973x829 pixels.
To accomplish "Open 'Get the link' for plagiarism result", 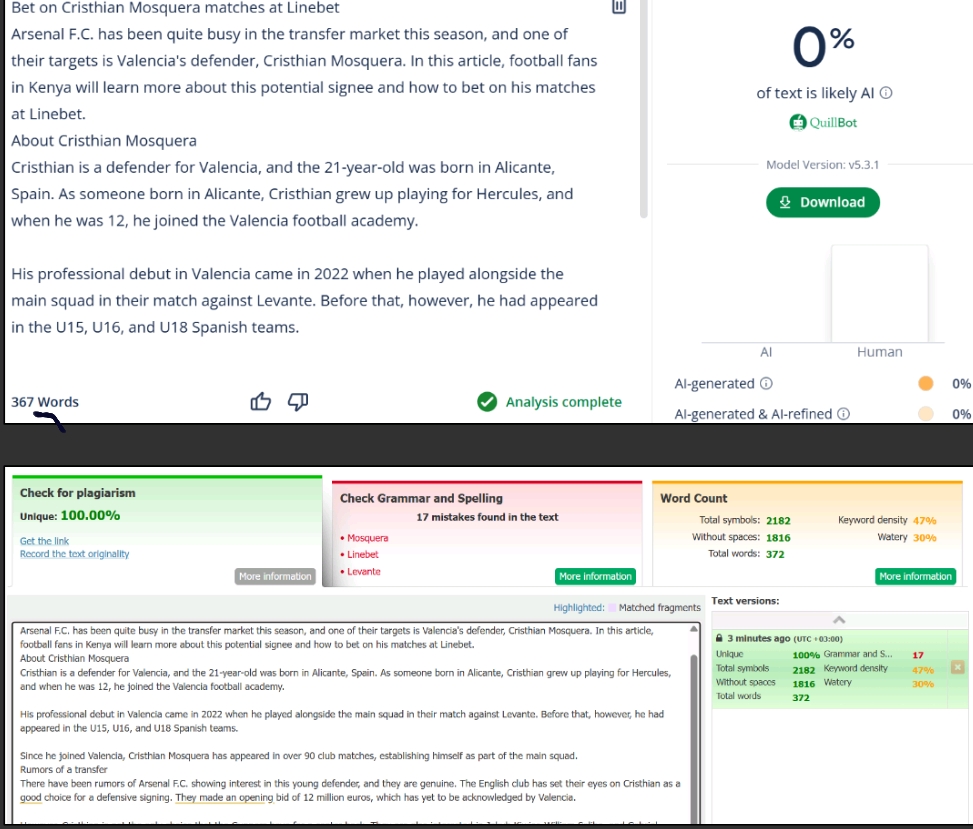I will point(44,541).
